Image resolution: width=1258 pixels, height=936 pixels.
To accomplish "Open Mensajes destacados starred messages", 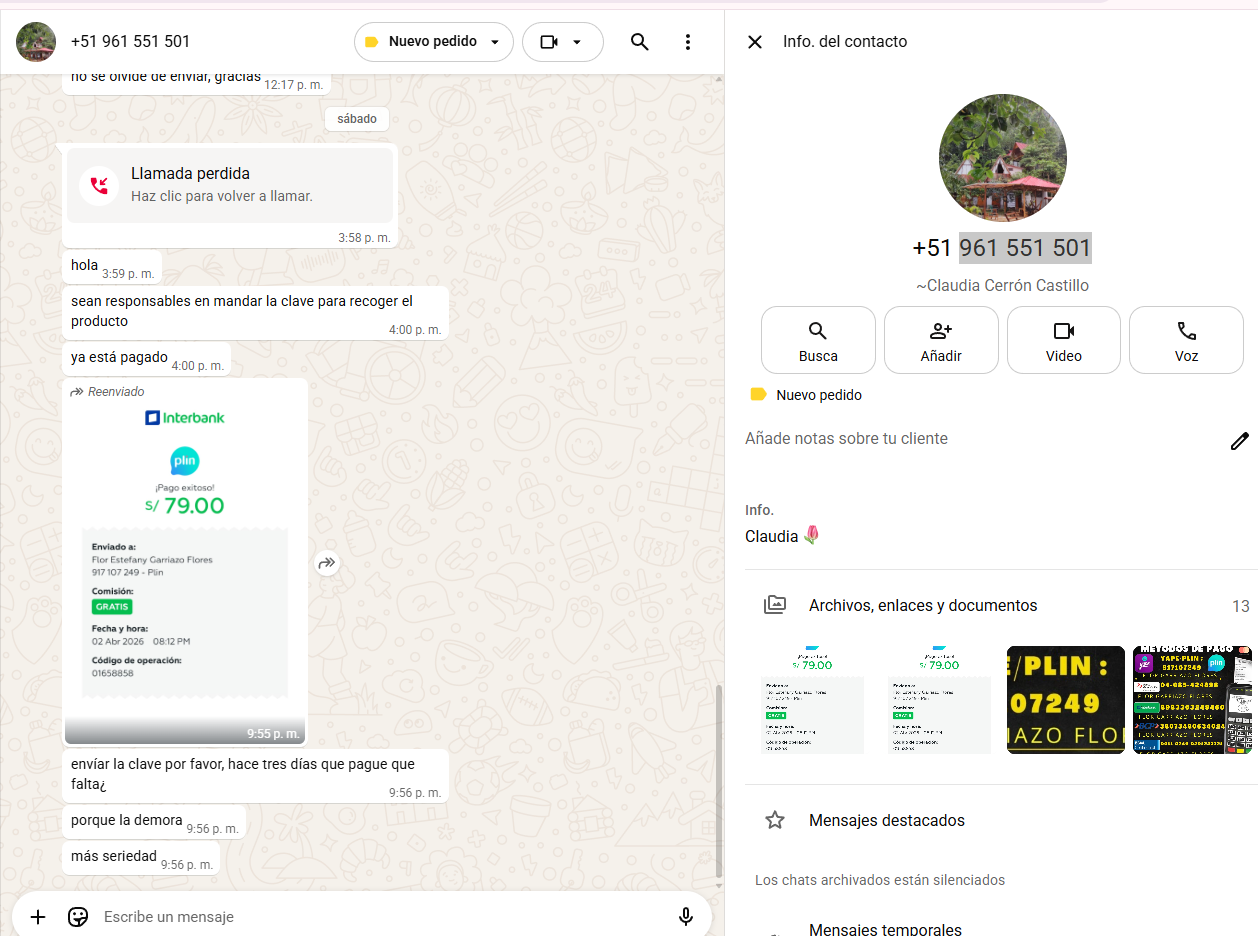I will 886,820.
